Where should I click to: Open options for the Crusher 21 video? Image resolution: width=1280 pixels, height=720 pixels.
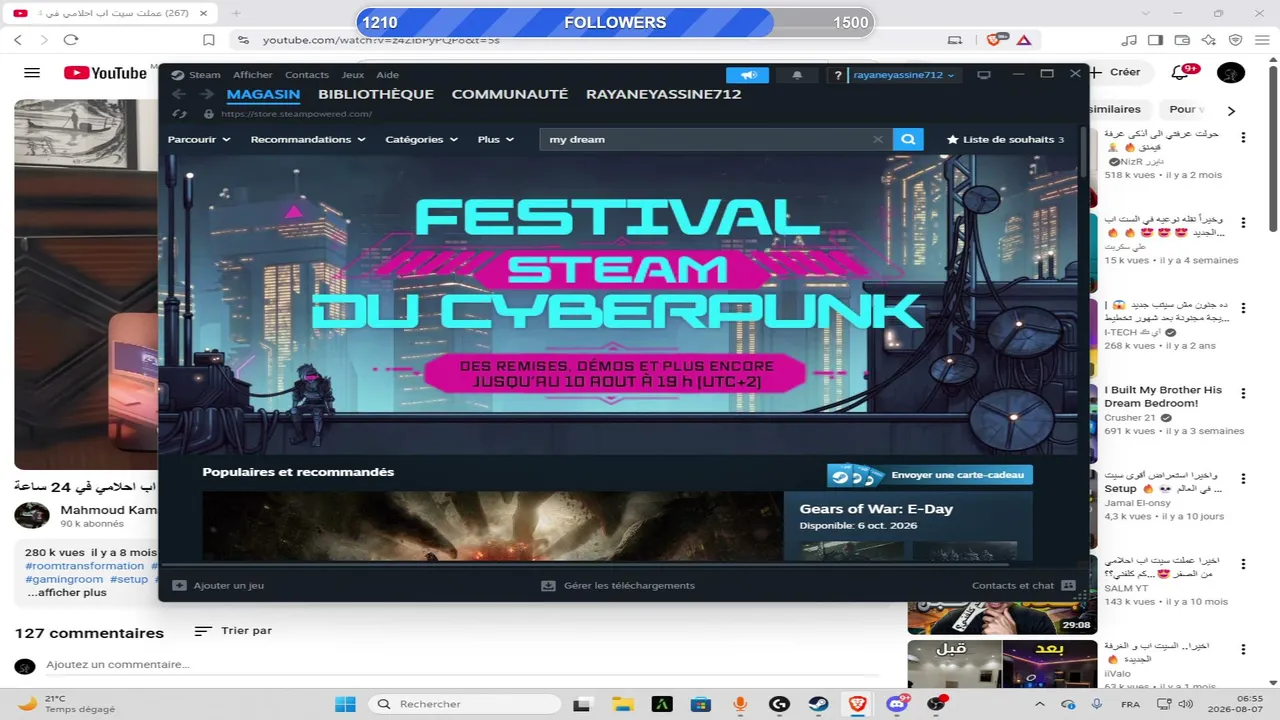point(1243,393)
